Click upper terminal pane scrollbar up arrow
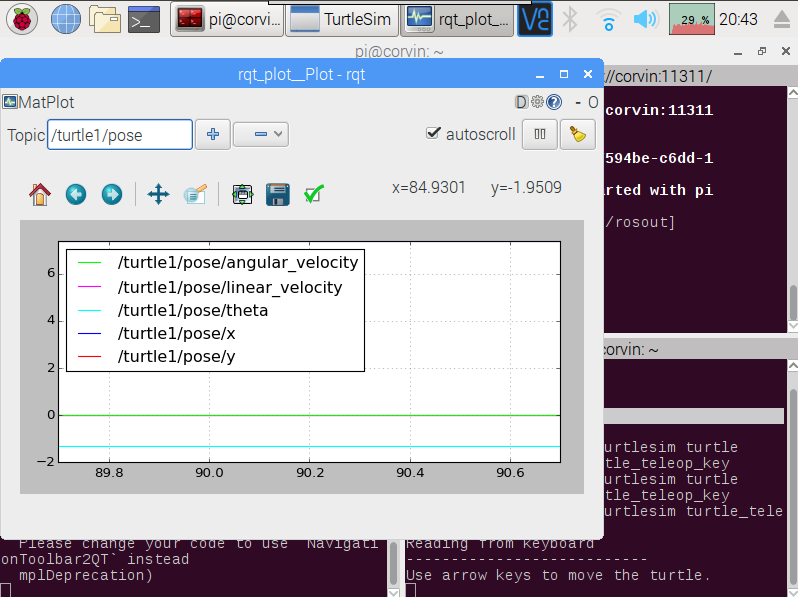The width and height of the screenshot is (798, 597). click(x=792, y=93)
